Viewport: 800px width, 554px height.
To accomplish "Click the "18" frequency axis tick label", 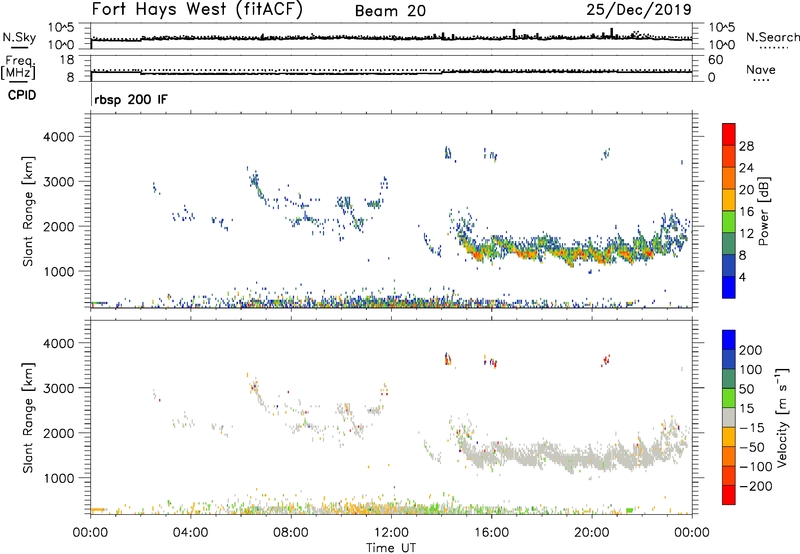I will pos(67,60).
